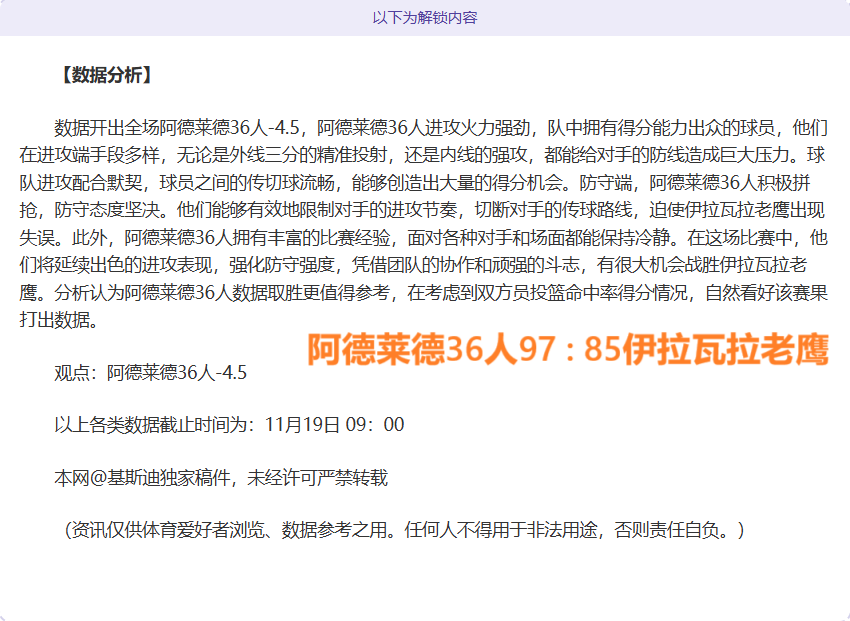Image resolution: width=850 pixels, height=621 pixels.
Task: Click the "以上各类数据截止时间为" text
Action: point(158,425)
